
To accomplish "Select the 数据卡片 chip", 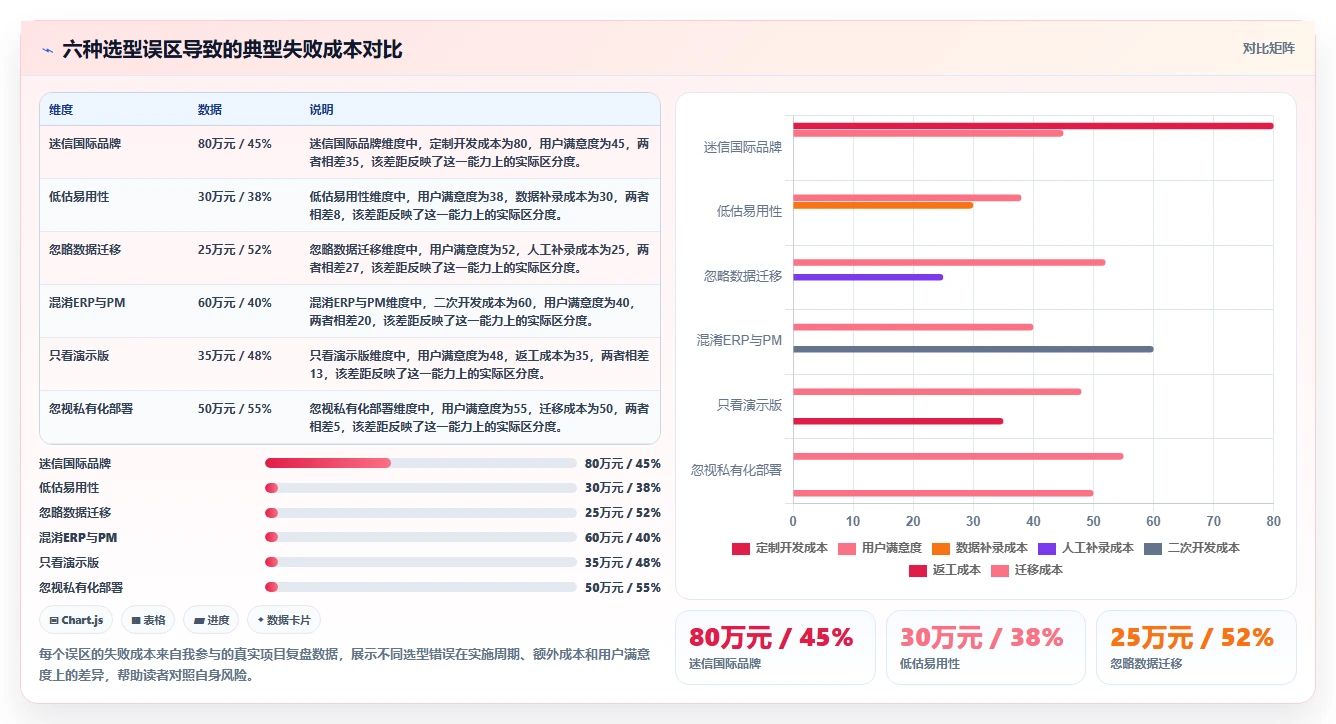I will (284, 620).
